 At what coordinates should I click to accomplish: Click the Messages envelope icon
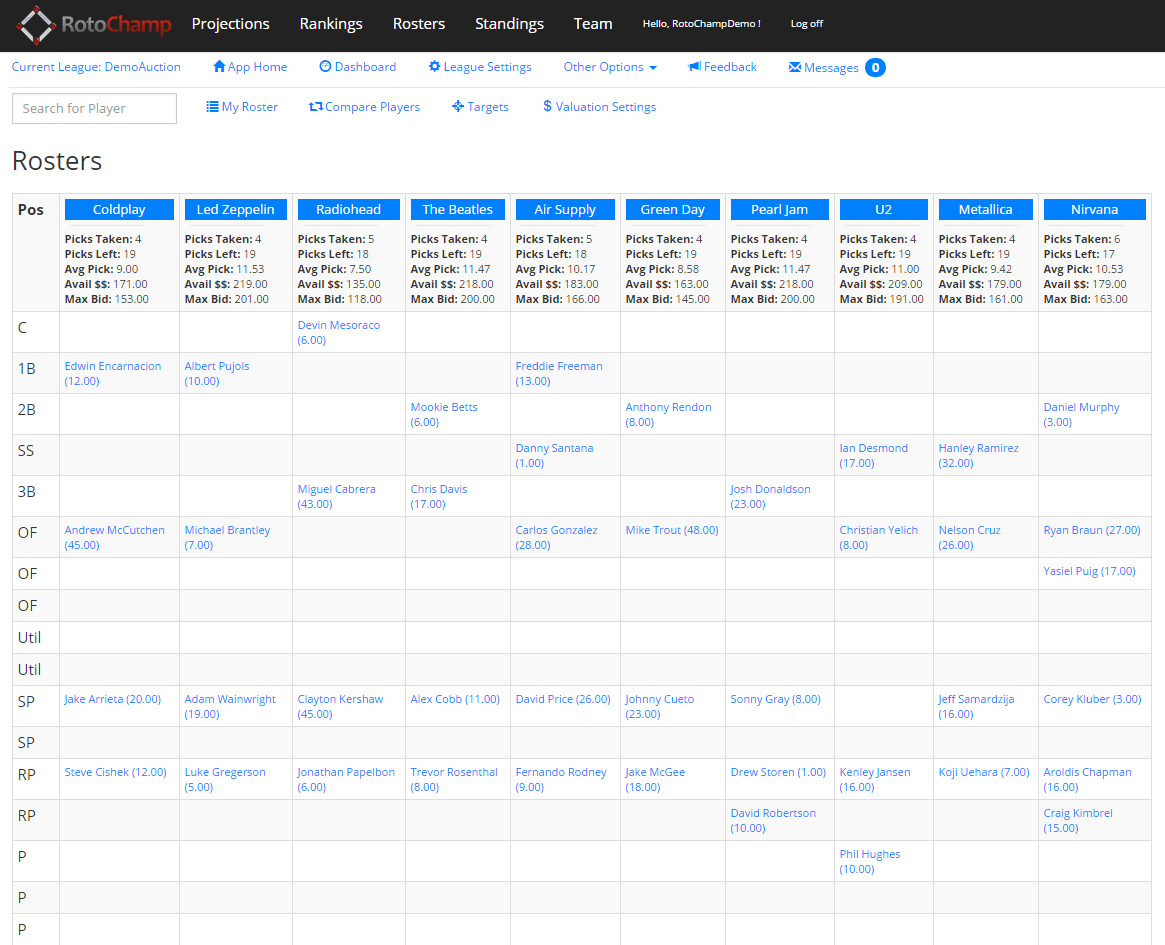point(794,67)
